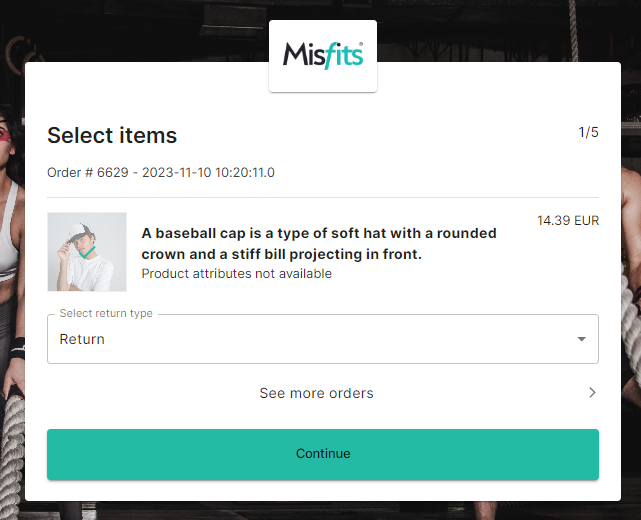Click the selected Return value text
Viewport: 641px width, 520px height.
coord(82,339)
